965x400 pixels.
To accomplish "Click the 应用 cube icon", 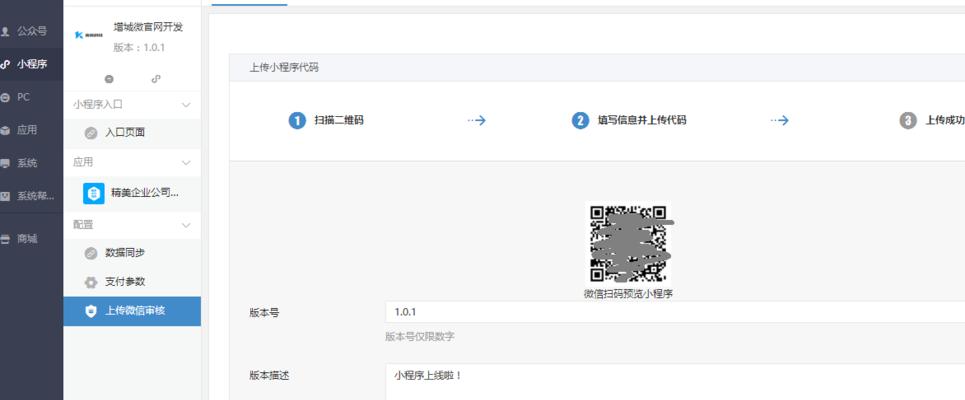I will tap(6, 130).
